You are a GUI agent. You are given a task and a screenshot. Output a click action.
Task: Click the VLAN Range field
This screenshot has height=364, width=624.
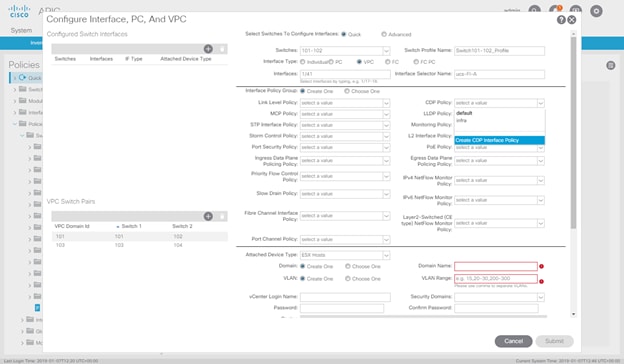click(496, 278)
